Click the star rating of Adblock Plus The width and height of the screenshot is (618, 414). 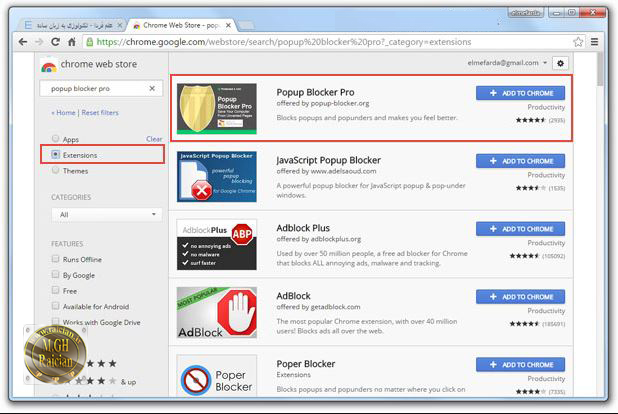pyautogui.click(x=524, y=256)
